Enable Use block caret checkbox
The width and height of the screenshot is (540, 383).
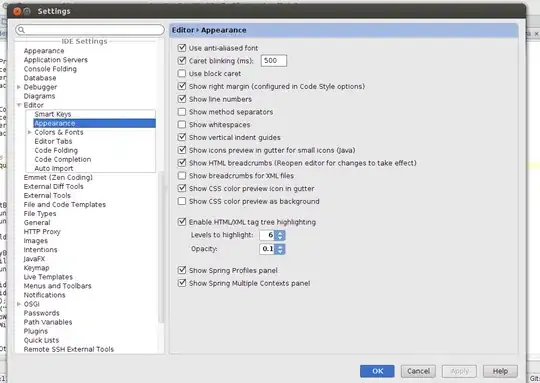click(182, 73)
